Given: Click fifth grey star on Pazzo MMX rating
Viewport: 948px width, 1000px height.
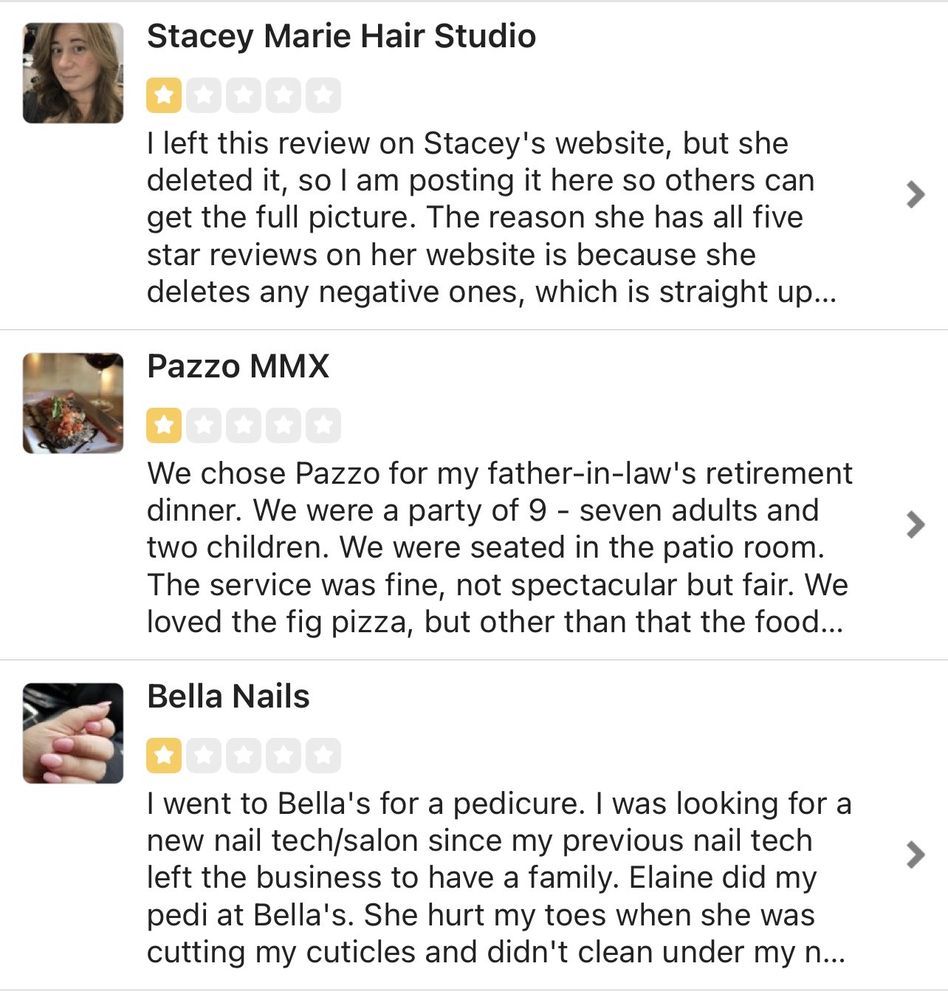Looking at the screenshot, I should (323, 426).
